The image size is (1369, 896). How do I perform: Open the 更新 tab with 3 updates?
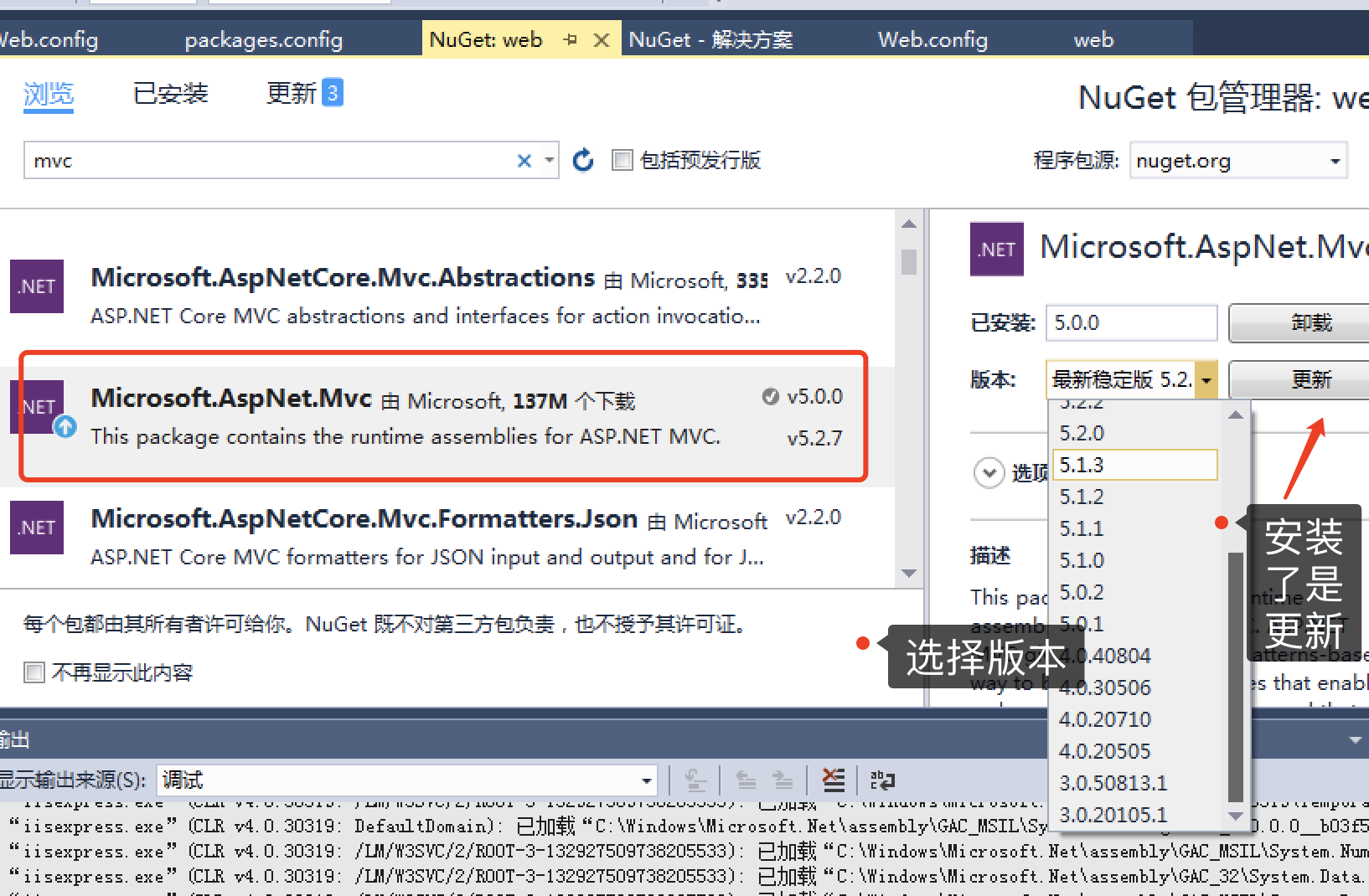click(304, 93)
